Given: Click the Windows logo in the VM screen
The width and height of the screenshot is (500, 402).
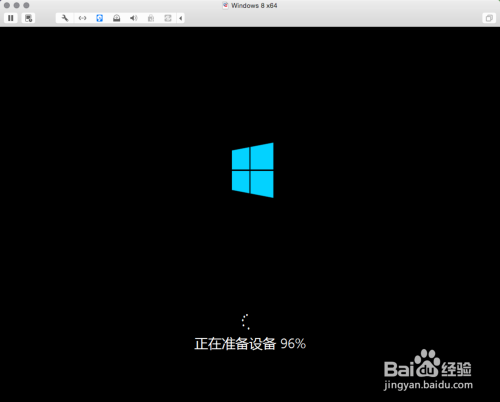Looking at the screenshot, I should (x=253, y=170).
